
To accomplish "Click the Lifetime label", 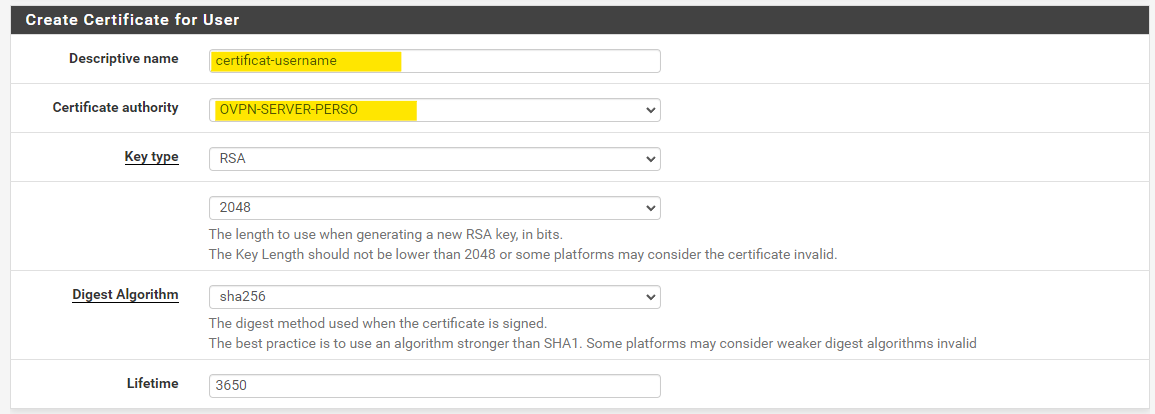I will tap(152, 383).
